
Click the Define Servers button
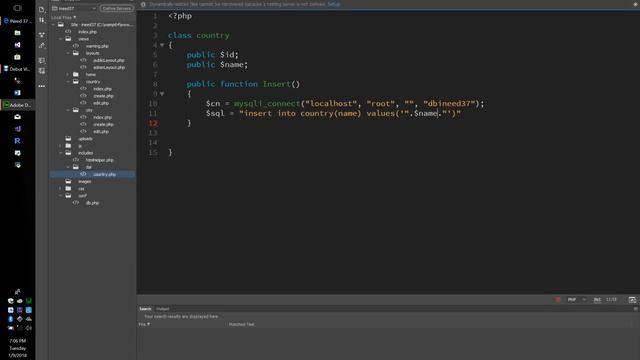click(116, 8)
